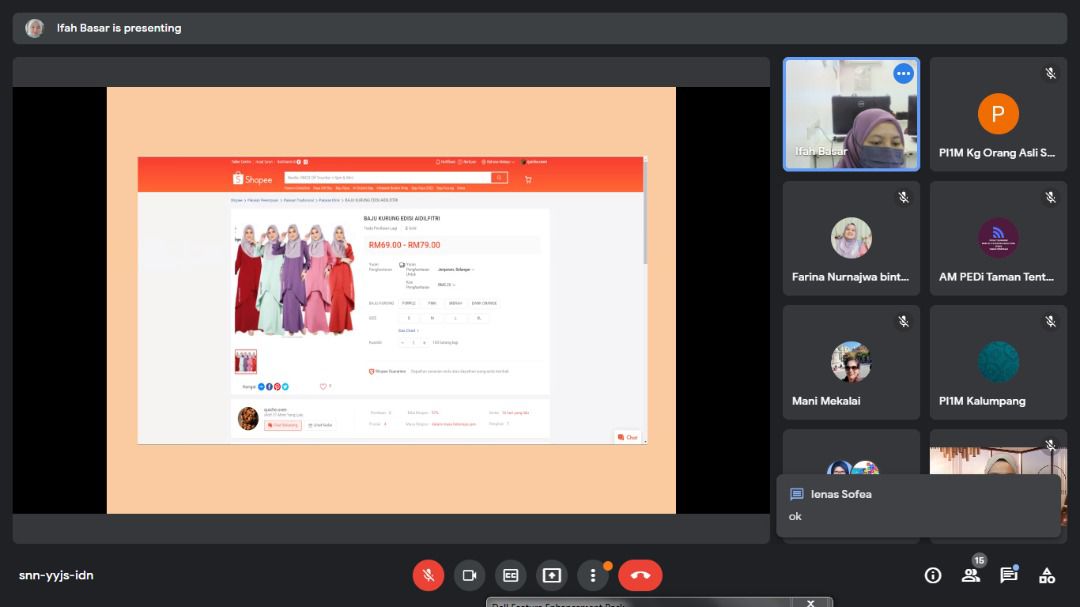Select the Mani Mekalai participant tile
The width and height of the screenshot is (1080, 607).
click(x=851, y=362)
